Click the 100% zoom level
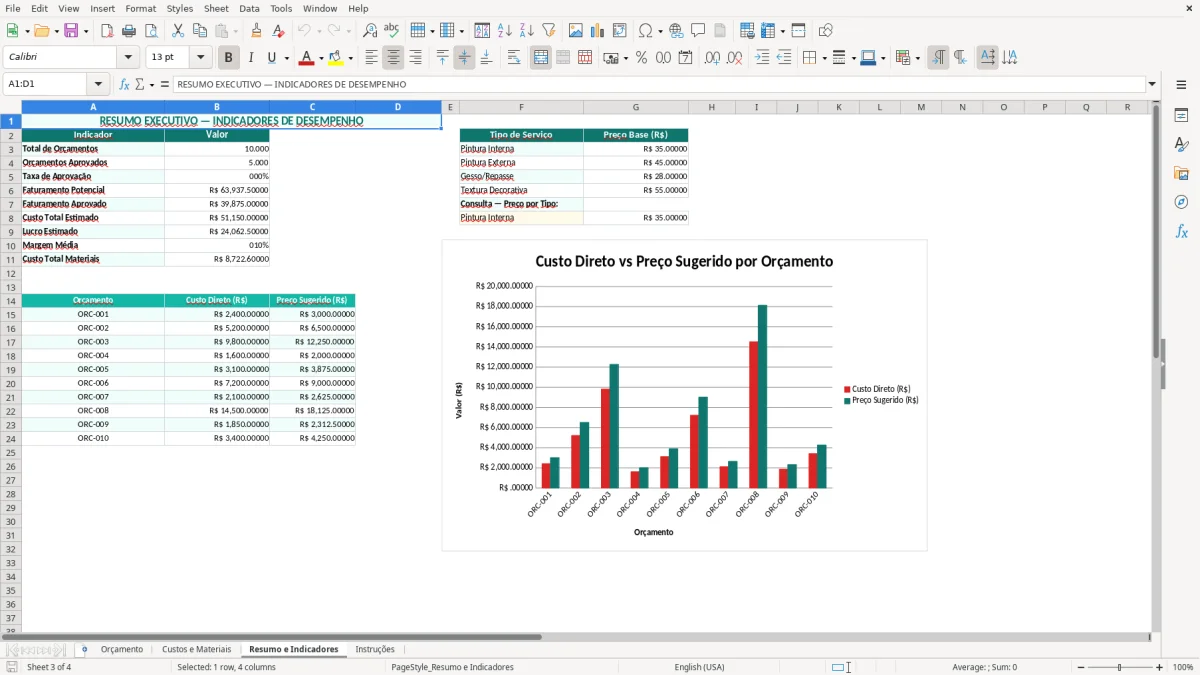The image size is (1200, 675). tap(1183, 667)
